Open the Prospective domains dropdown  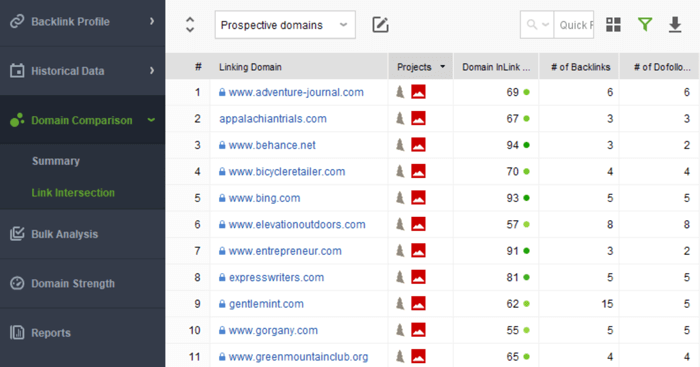(x=285, y=25)
